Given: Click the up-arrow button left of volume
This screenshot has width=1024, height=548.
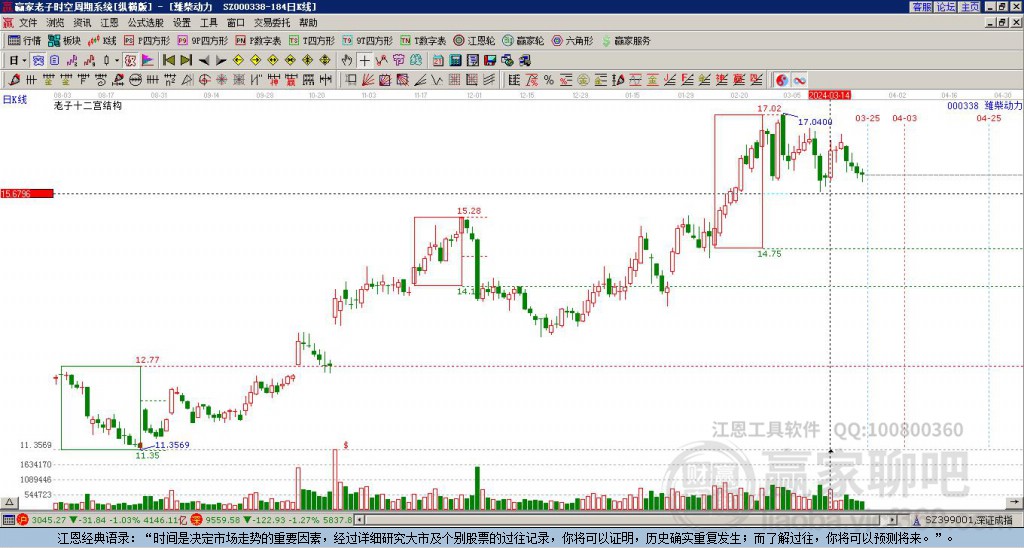Looking at the screenshot, I should pyautogui.click(x=8, y=502).
